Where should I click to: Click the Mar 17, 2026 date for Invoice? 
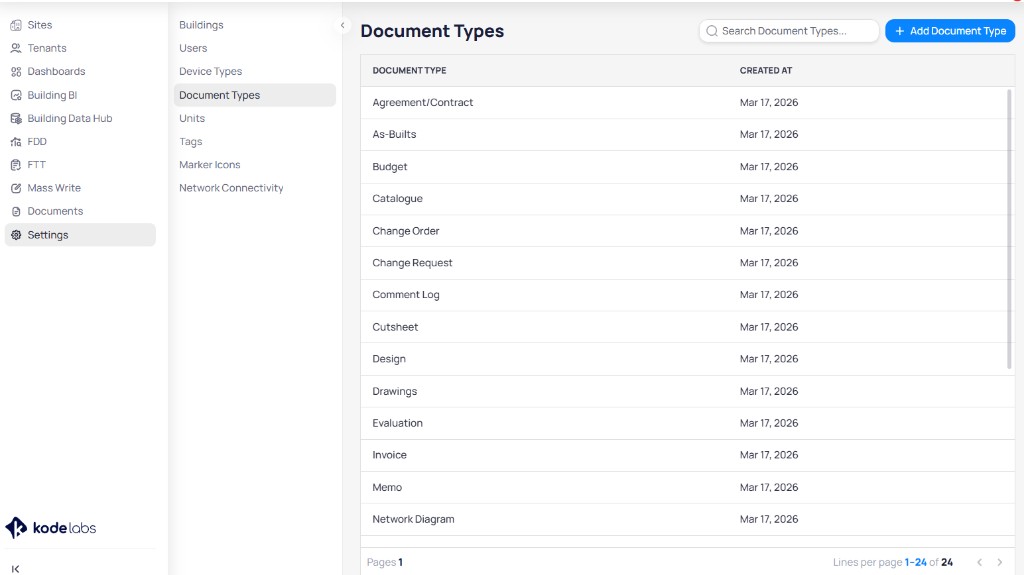click(769, 455)
